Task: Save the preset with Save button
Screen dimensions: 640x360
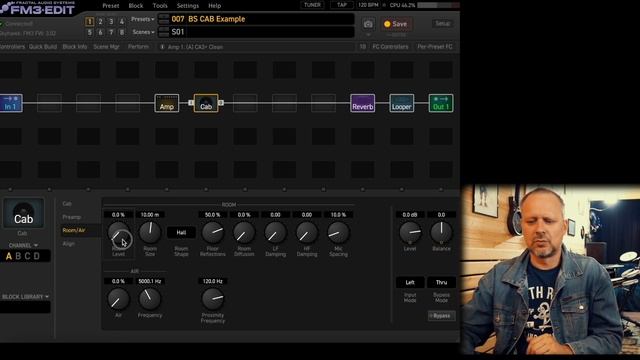Action: (x=396, y=24)
